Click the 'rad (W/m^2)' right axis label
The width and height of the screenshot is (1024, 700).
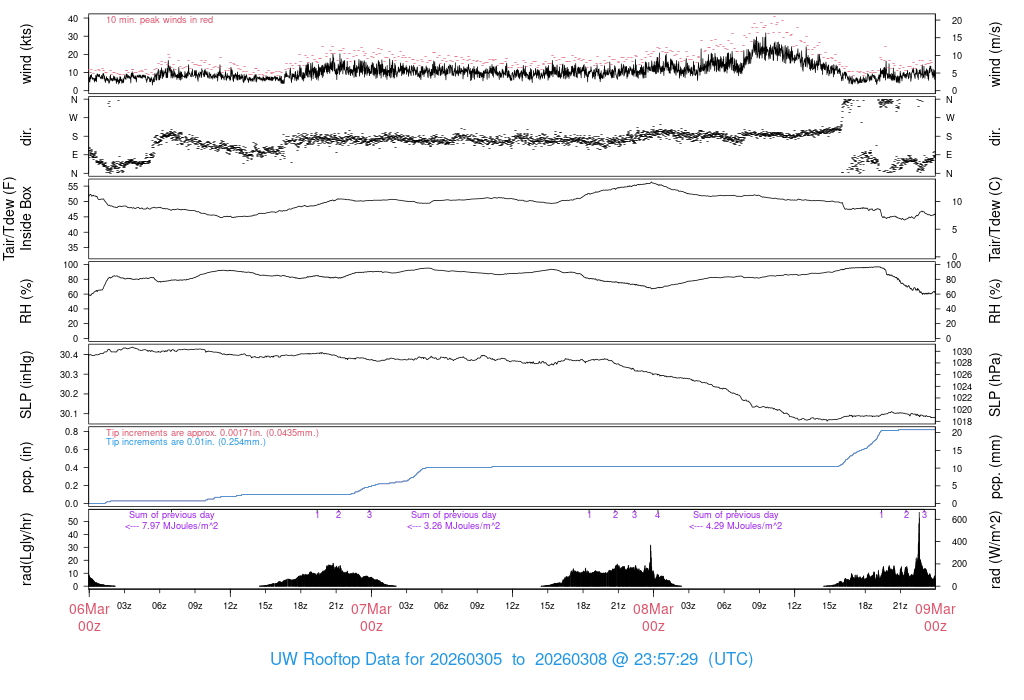pyautogui.click(x=995, y=549)
